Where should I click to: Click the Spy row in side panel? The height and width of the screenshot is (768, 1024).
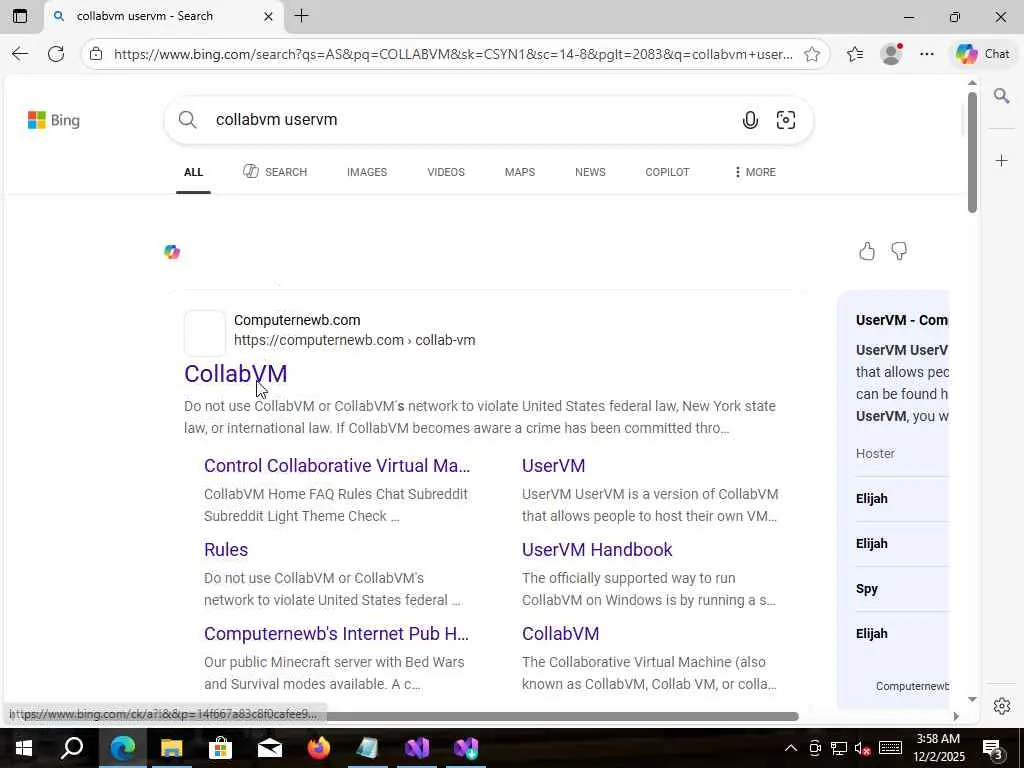point(902,589)
